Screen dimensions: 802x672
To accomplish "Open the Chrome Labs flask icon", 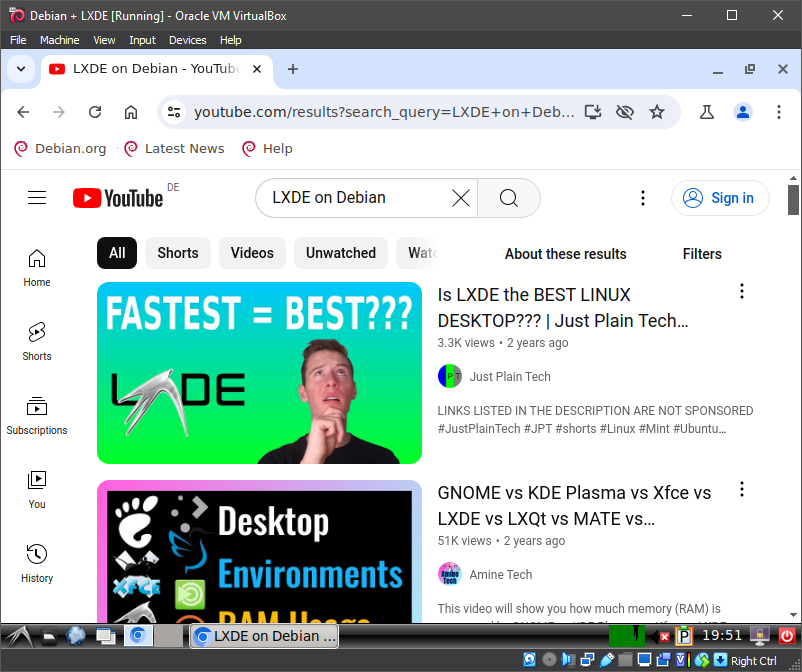I will pyautogui.click(x=707, y=112).
